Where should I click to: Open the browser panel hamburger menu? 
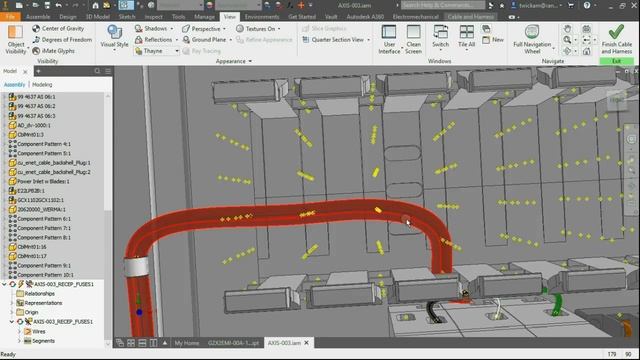click(x=108, y=71)
